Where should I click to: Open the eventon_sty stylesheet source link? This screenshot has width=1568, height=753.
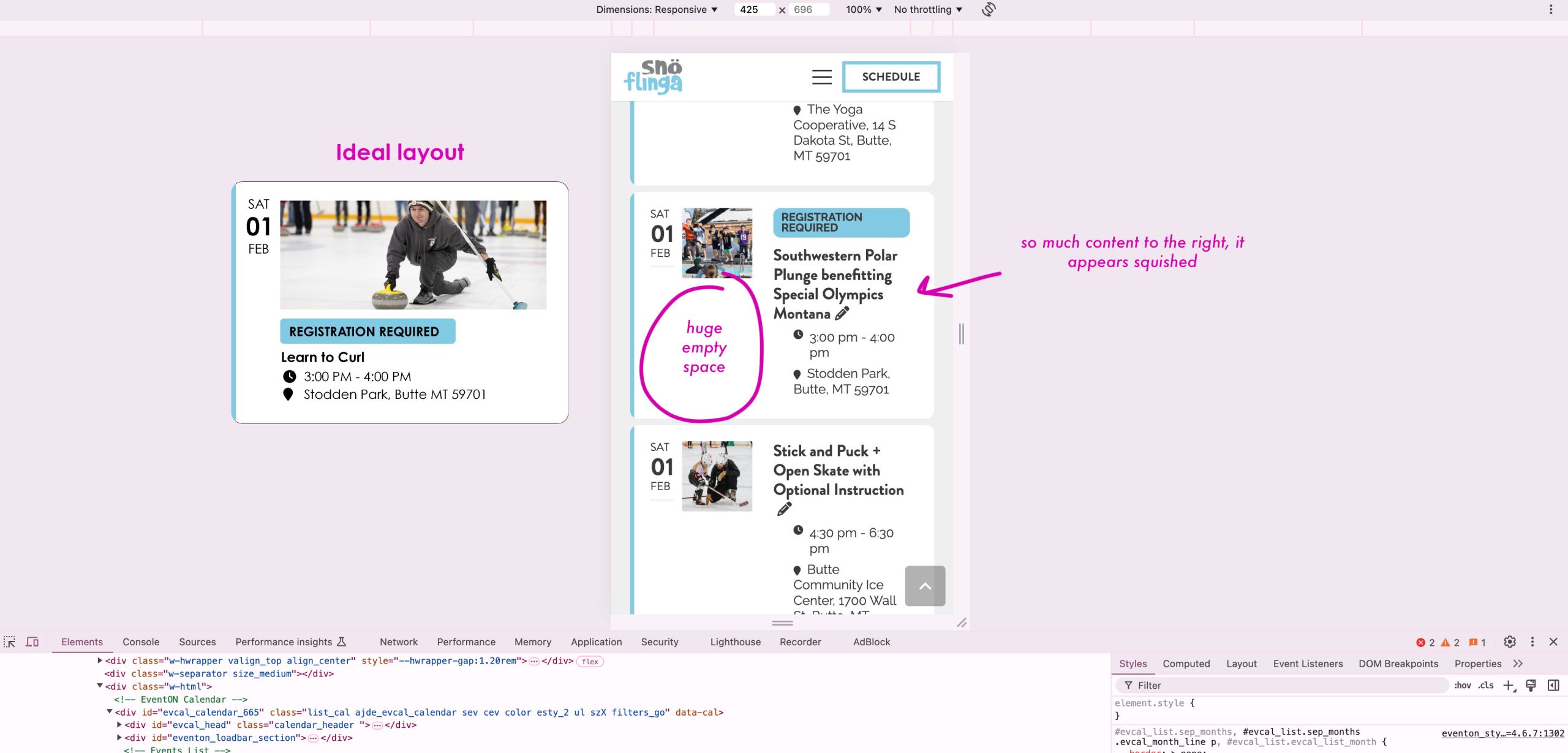pos(1502,733)
